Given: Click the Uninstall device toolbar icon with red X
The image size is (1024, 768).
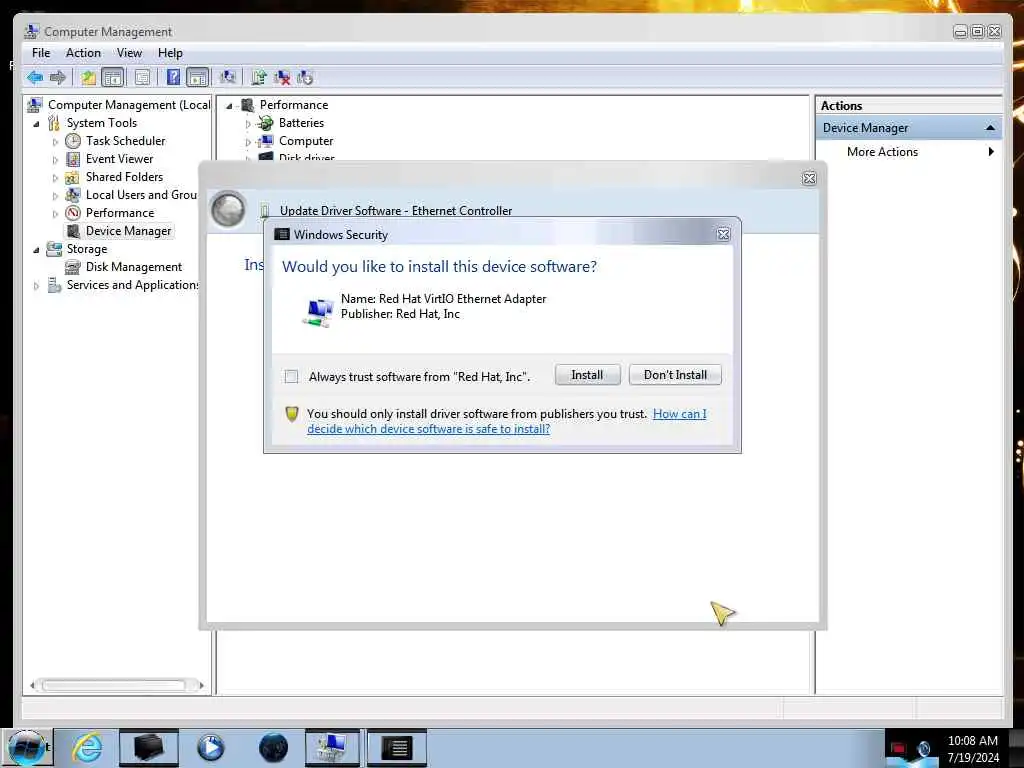Looking at the screenshot, I should tap(282, 78).
